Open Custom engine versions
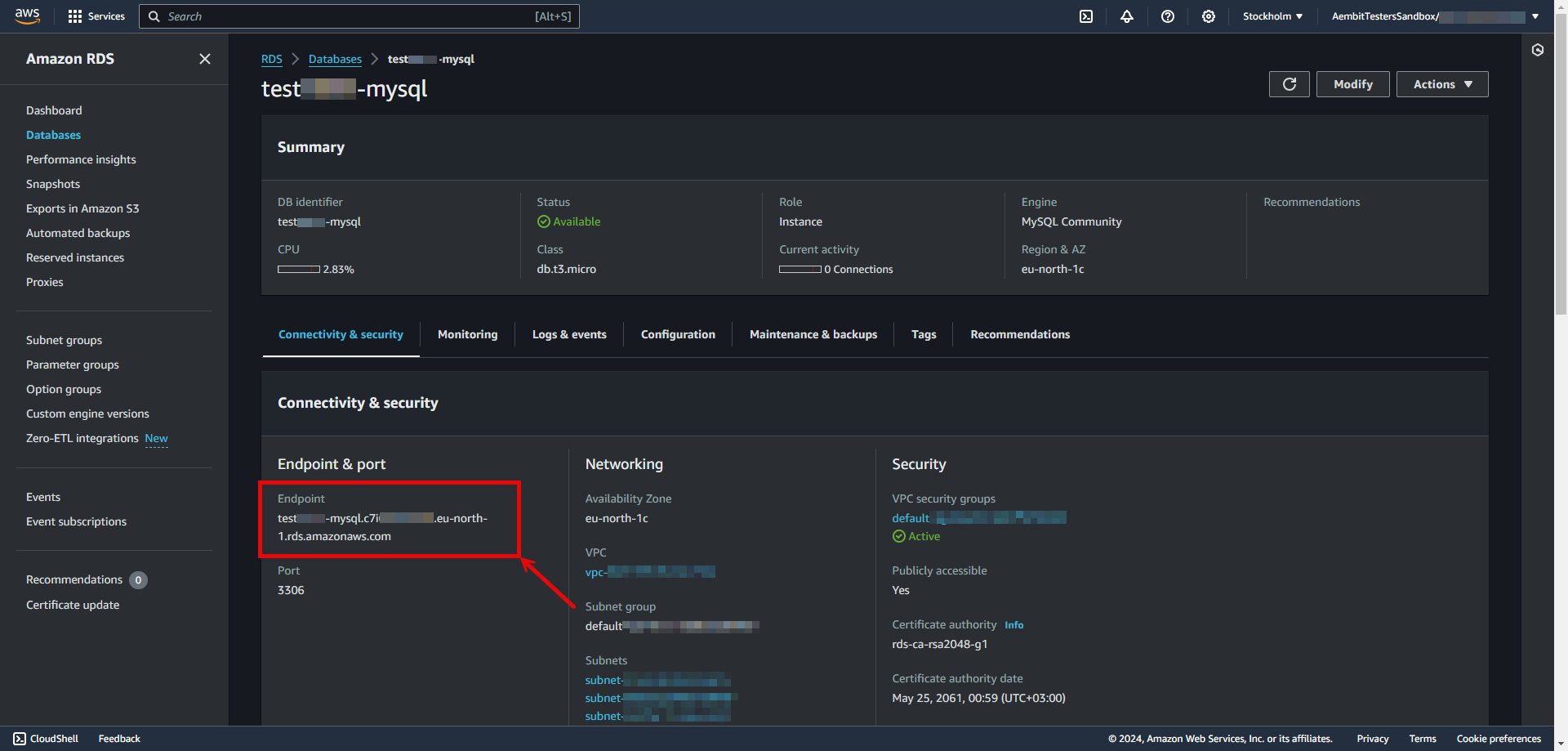1568x751 pixels. tap(87, 413)
